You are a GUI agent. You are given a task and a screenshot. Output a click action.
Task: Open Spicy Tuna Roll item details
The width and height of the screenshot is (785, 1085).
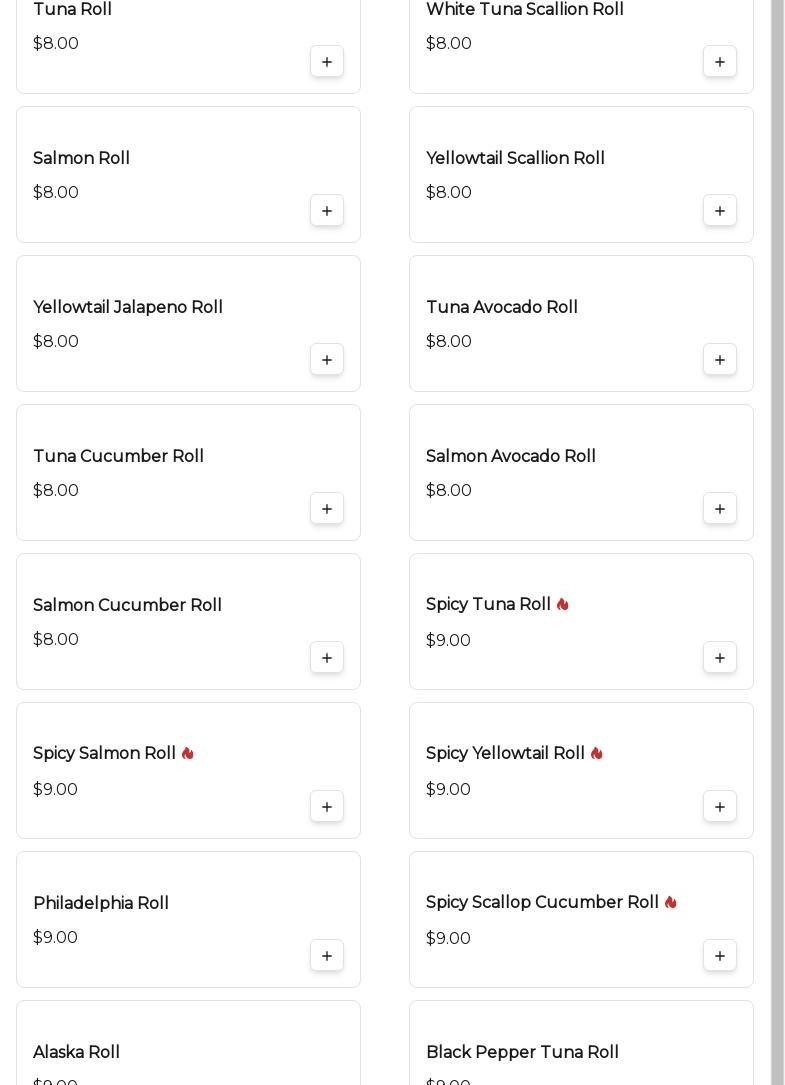point(488,605)
